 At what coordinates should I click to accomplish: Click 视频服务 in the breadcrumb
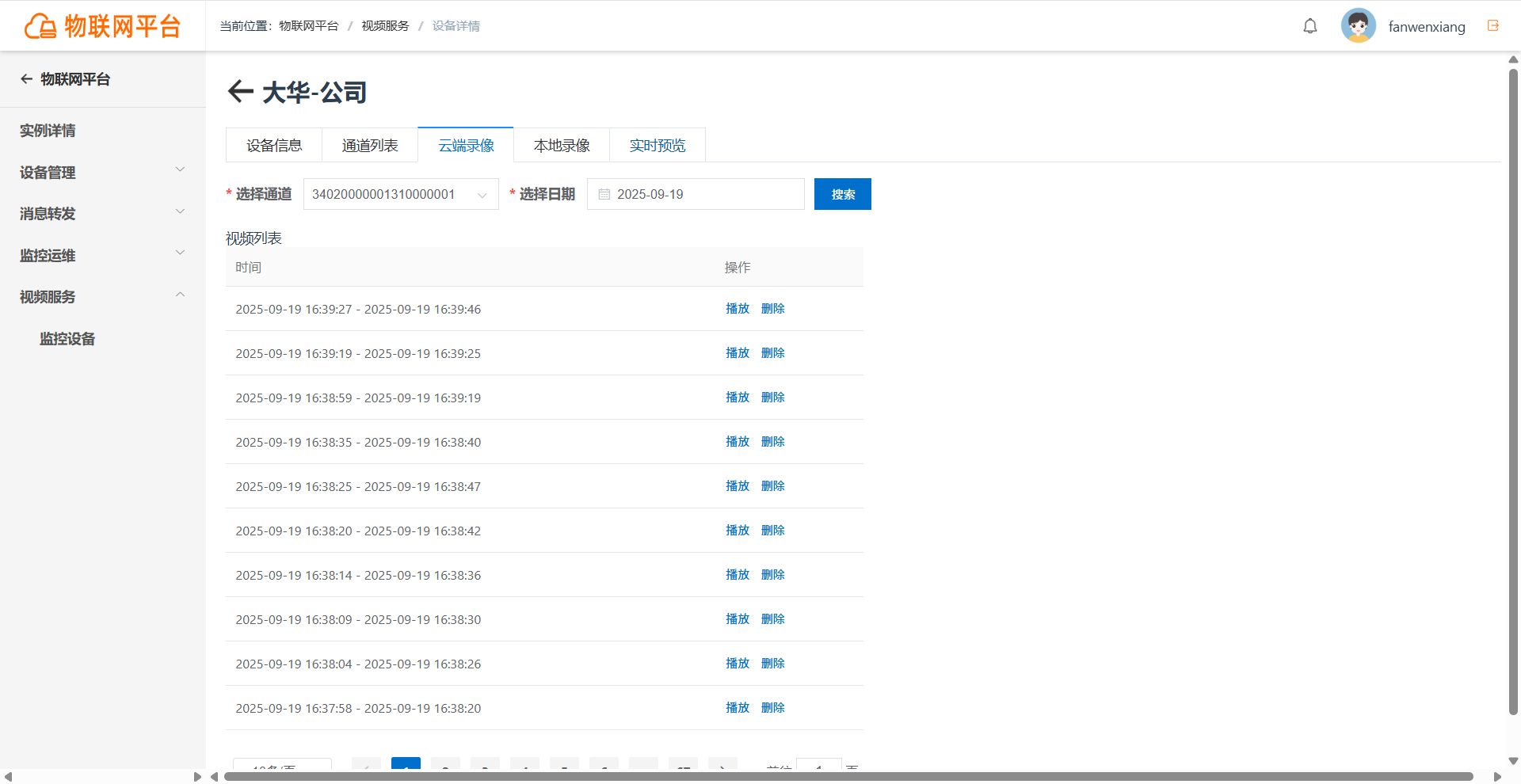point(386,26)
